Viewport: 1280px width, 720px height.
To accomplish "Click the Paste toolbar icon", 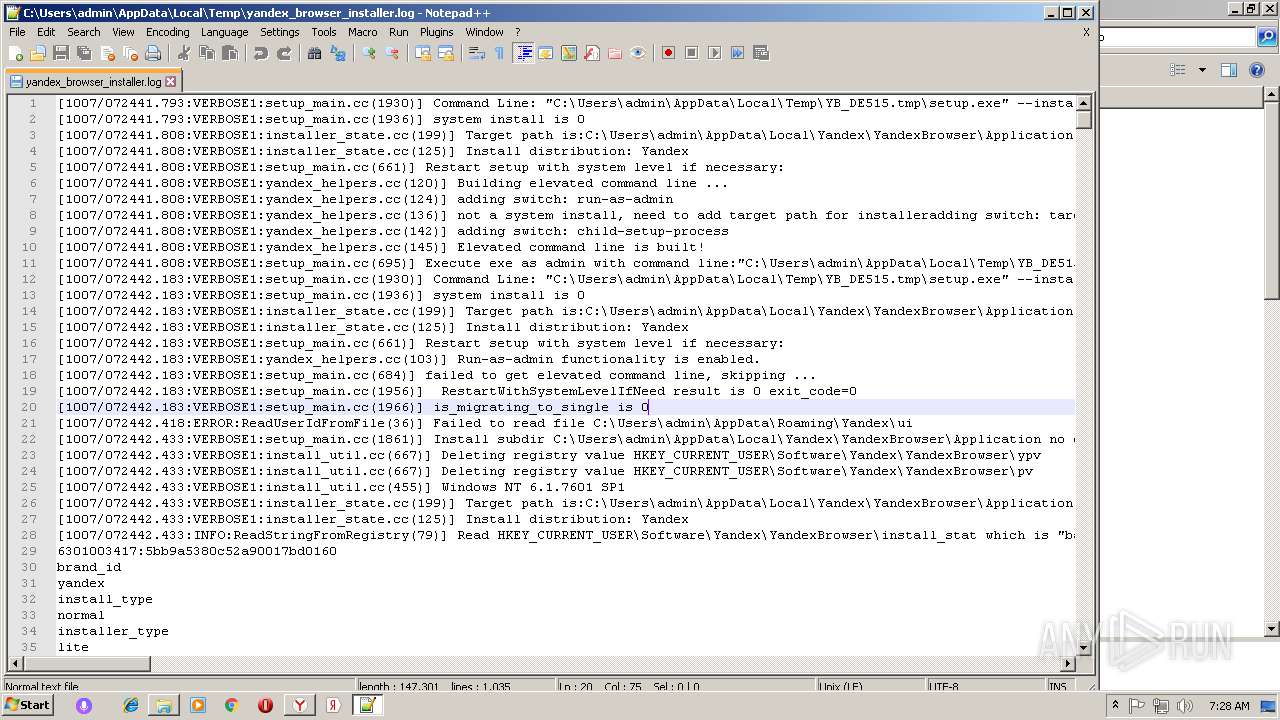I will coord(229,53).
